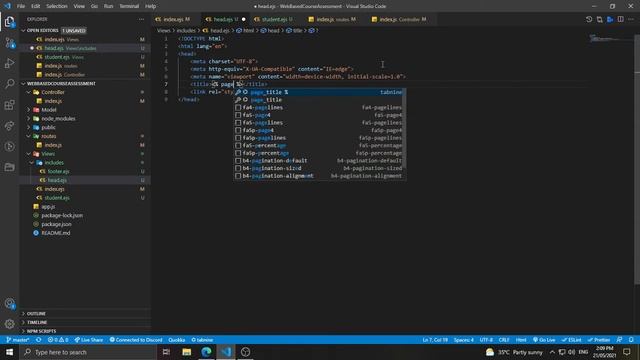Click the Visual Studio Code taskbar icon
Viewport: 640px width, 360px height.
coord(226,352)
